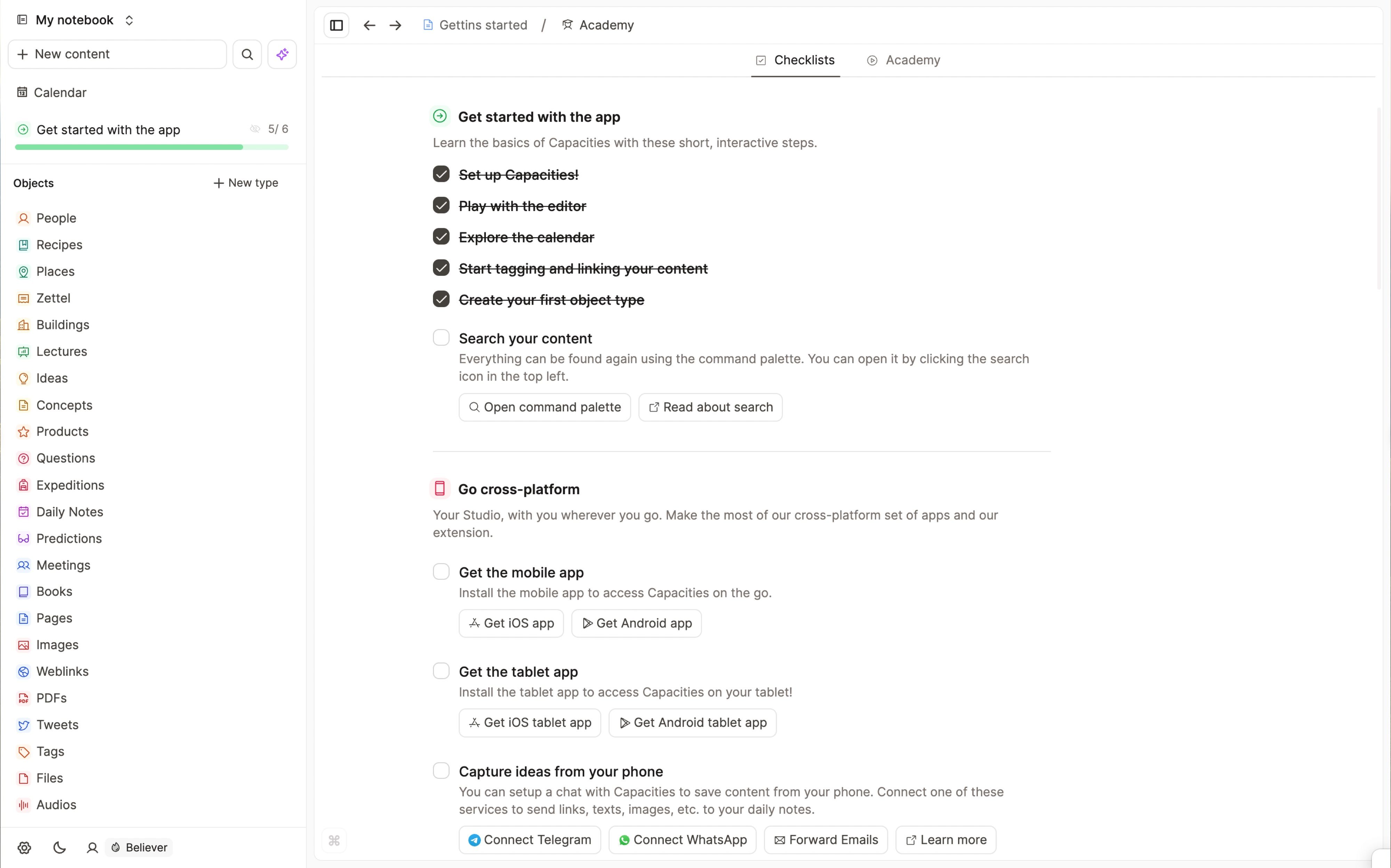1391x868 pixels.
Task: Navigate back with the left arrow
Action: (x=369, y=25)
